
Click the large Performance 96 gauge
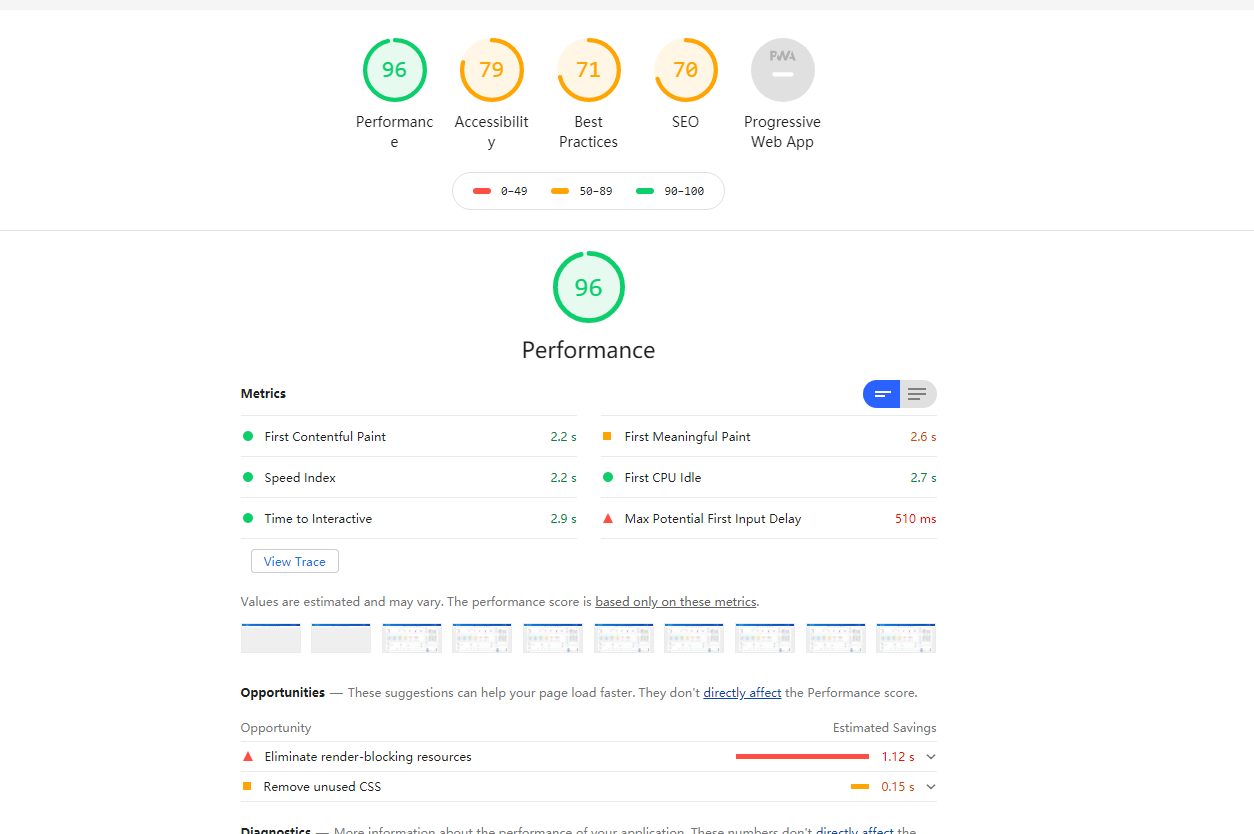(588, 287)
